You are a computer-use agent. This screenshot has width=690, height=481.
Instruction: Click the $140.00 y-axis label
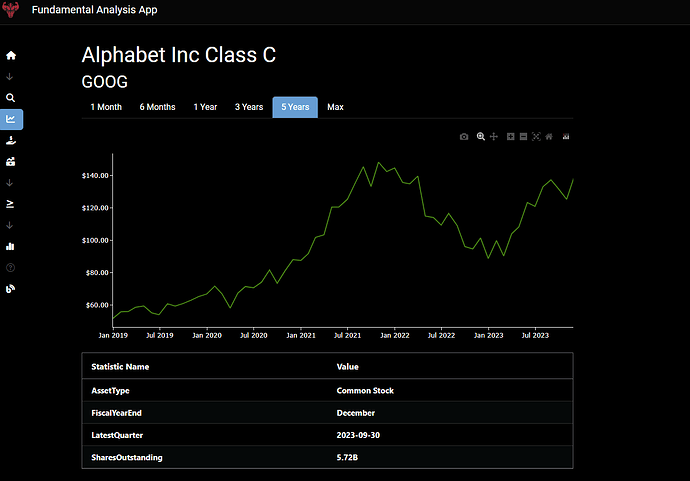click(x=95, y=176)
